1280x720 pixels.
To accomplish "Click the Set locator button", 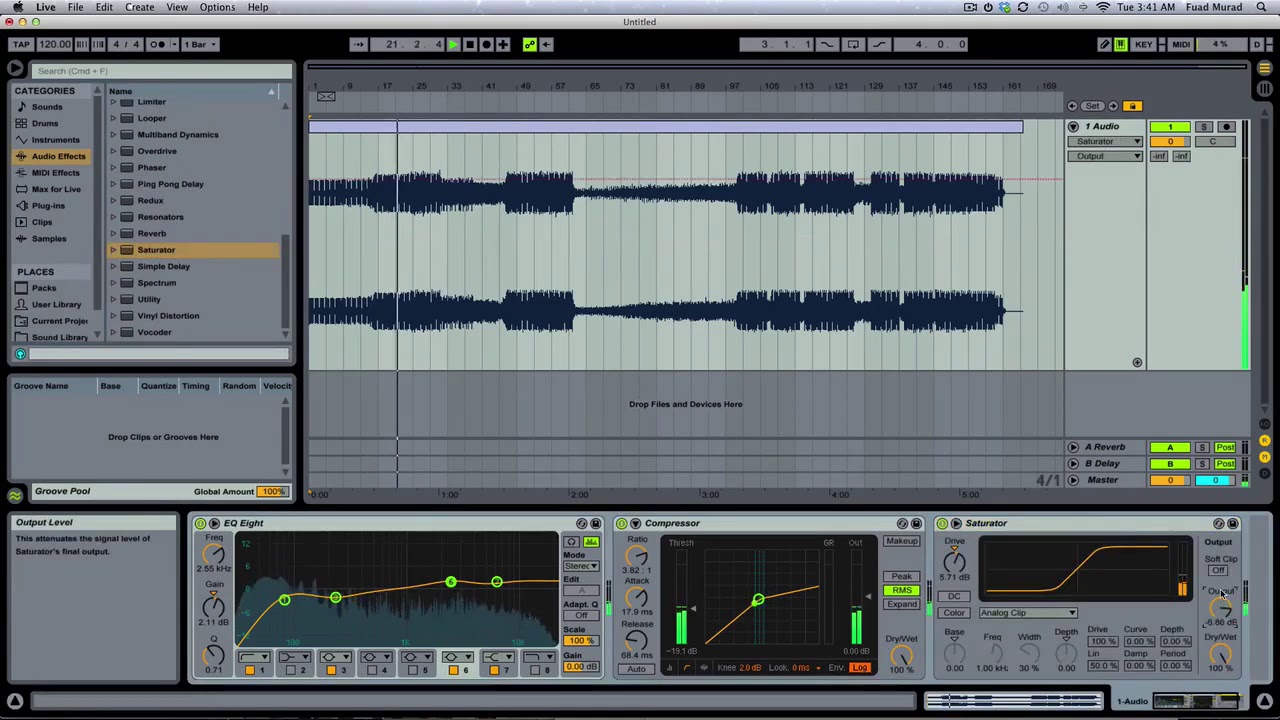I will point(1092,106).
